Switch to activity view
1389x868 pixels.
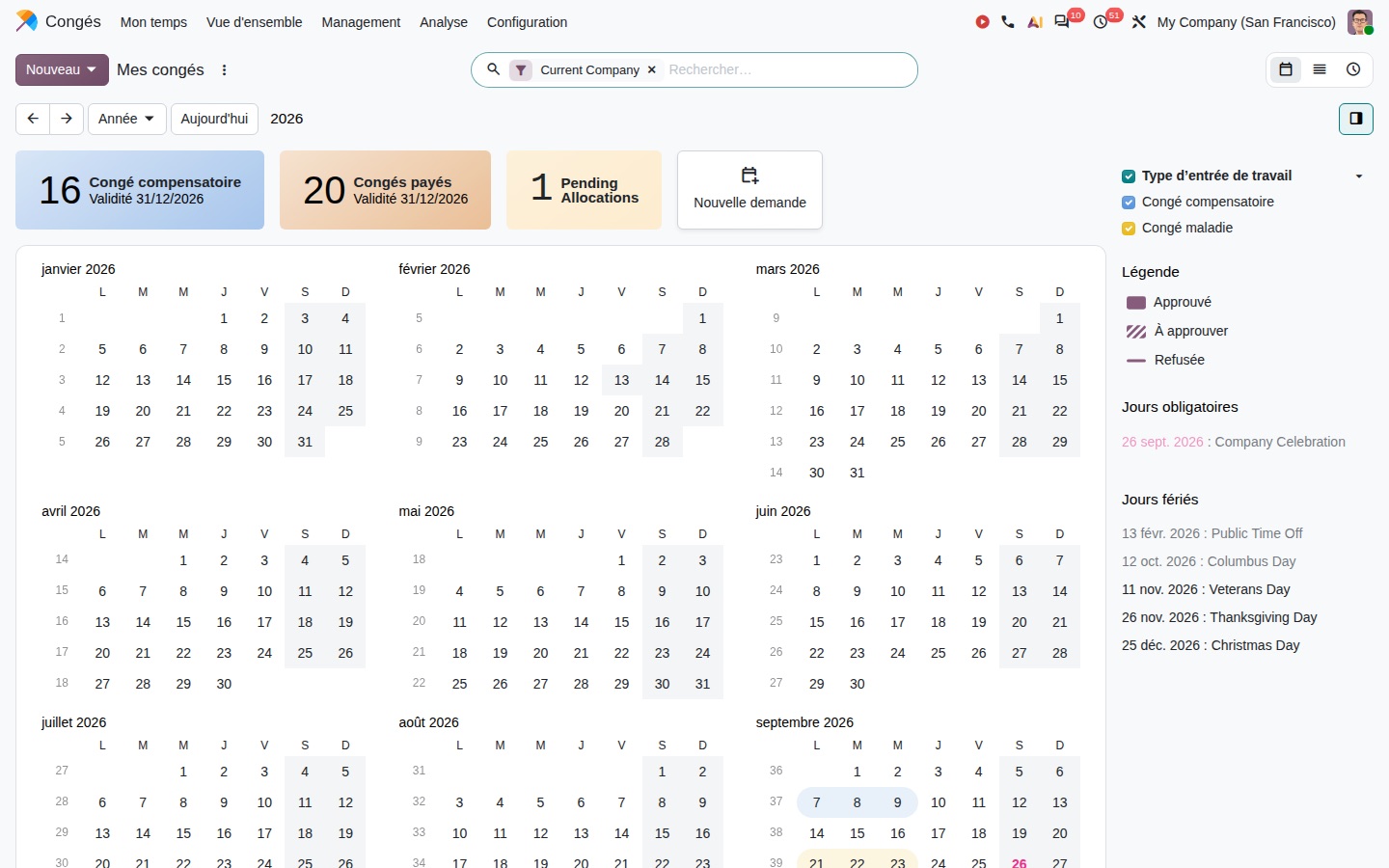click(1353, 69)
